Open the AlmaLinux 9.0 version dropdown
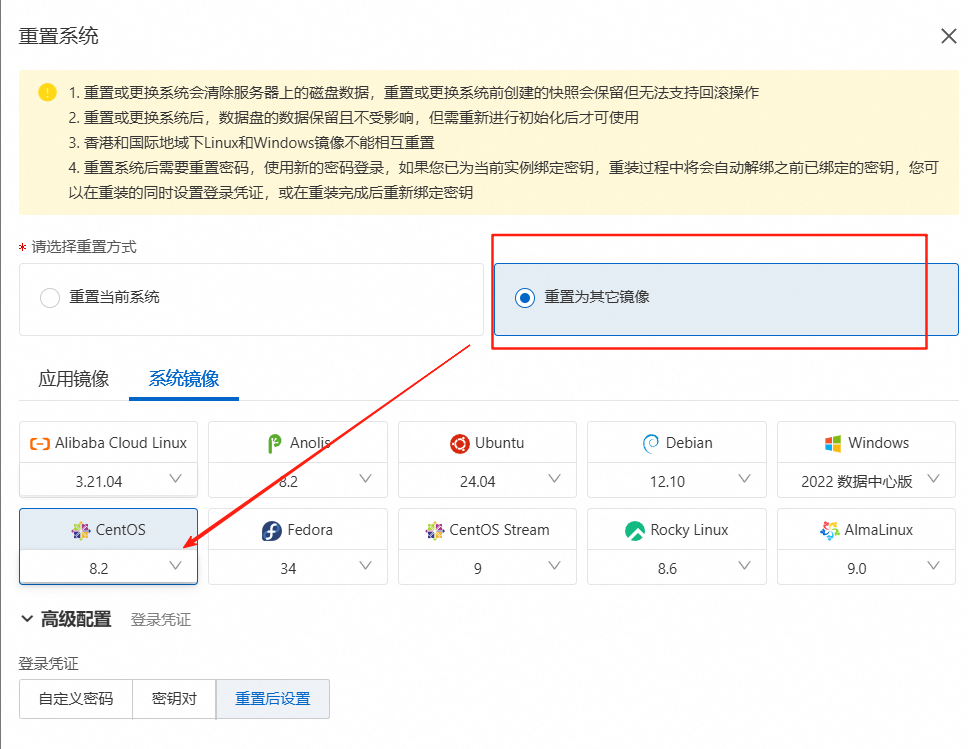 [x=866, y=567]
